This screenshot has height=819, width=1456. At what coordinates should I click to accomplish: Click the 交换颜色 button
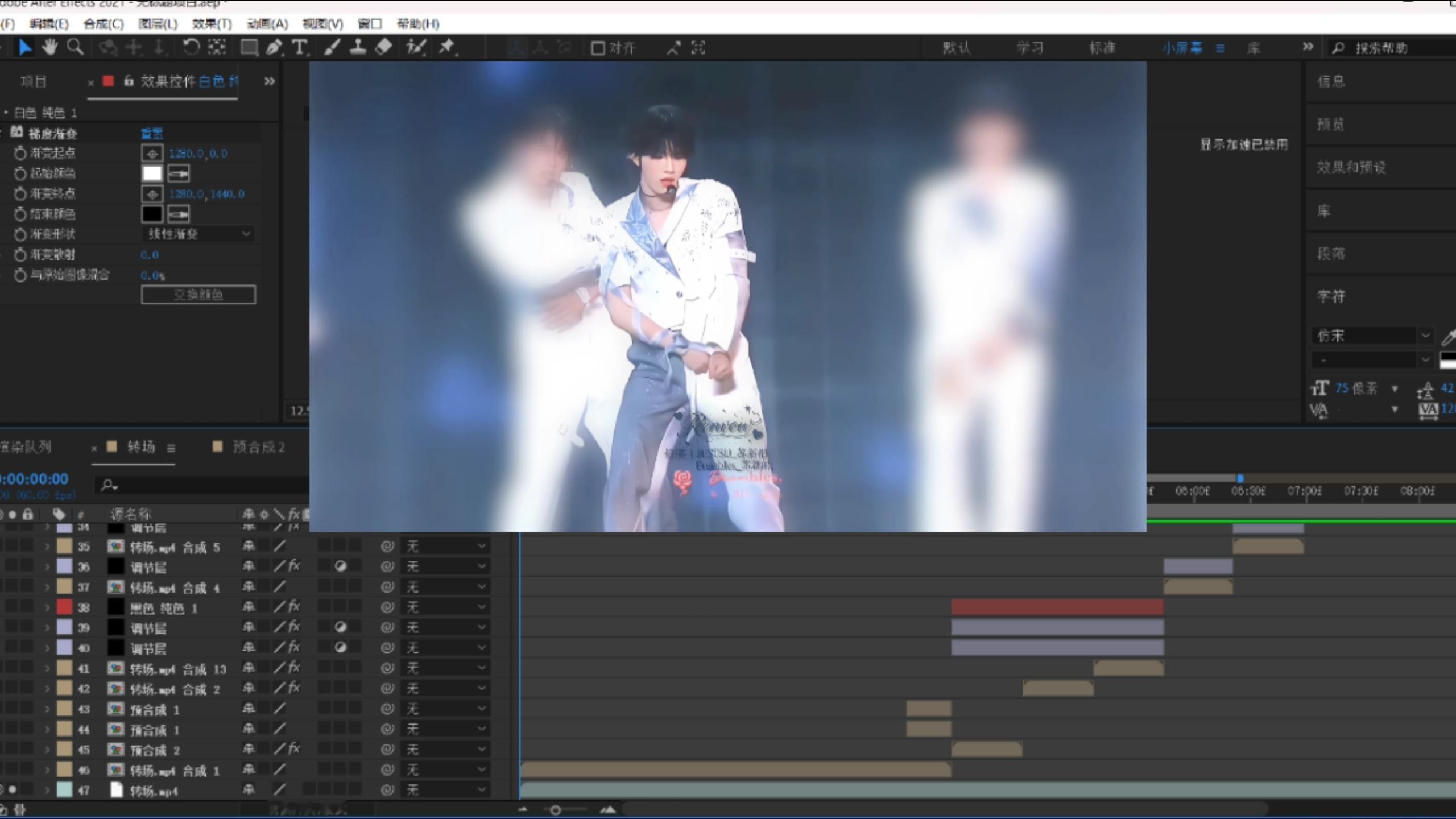click(198, 295)
